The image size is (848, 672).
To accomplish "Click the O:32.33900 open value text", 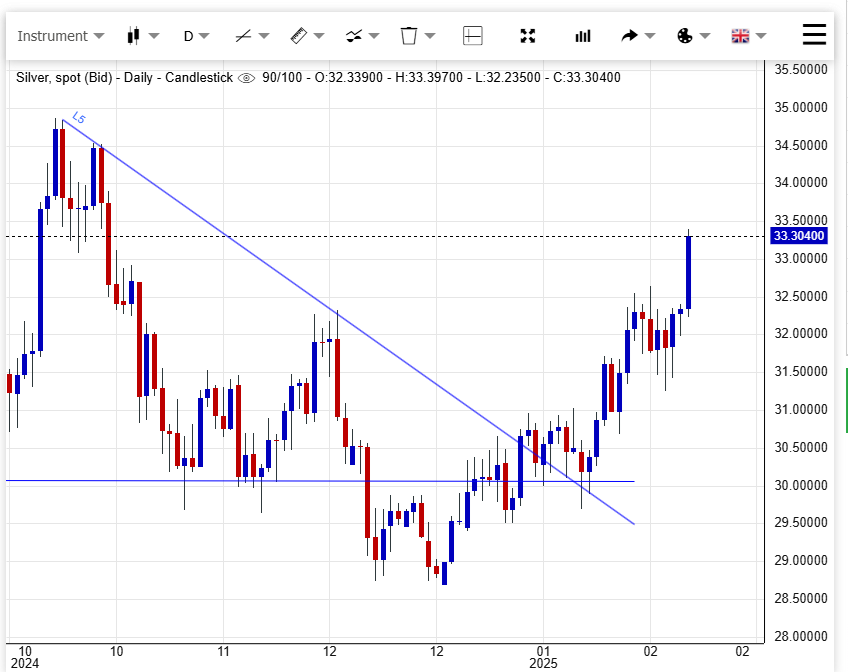I will tap(349, 78).
